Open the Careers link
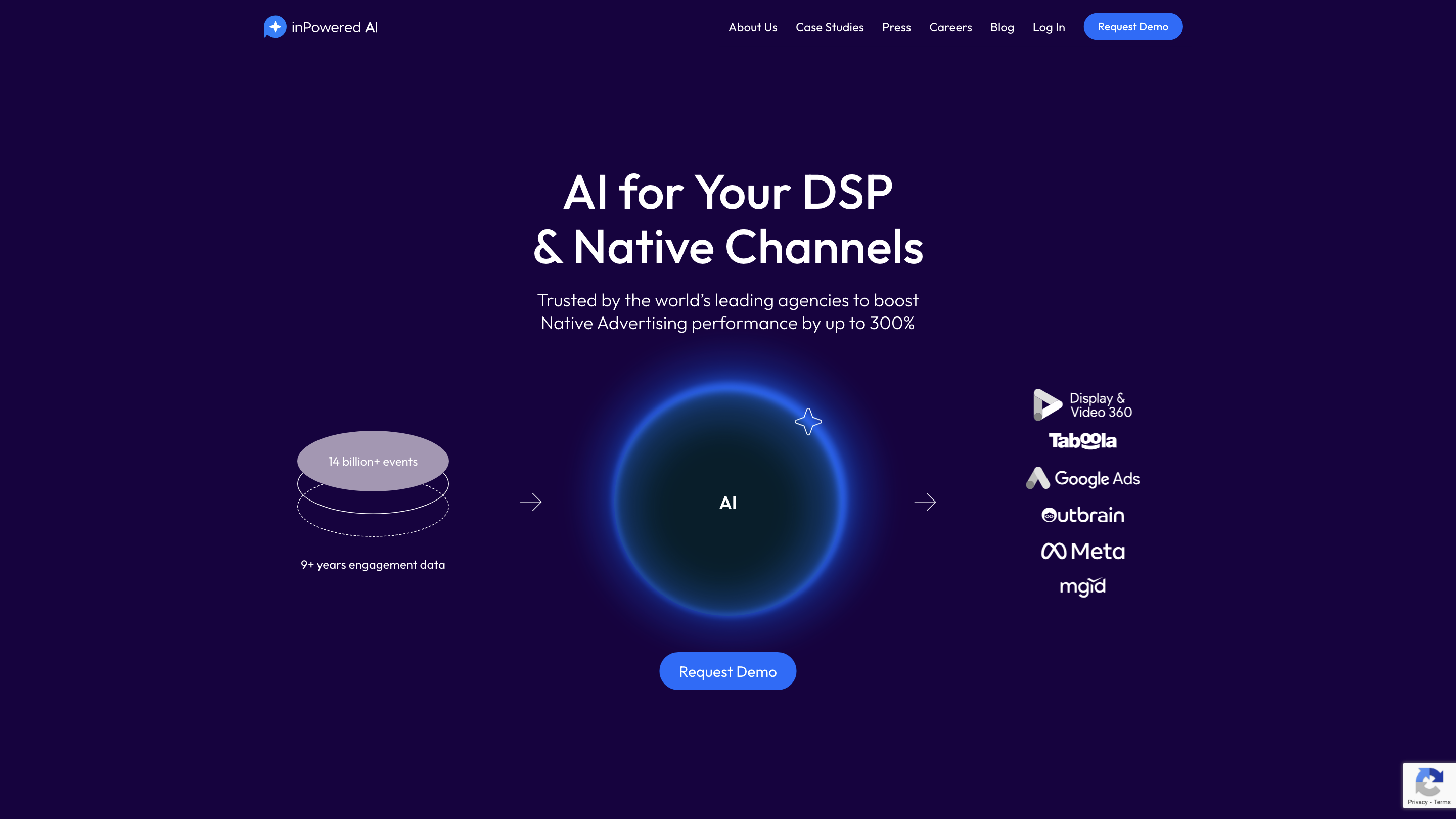1456x819 pixels. point(950,27)
